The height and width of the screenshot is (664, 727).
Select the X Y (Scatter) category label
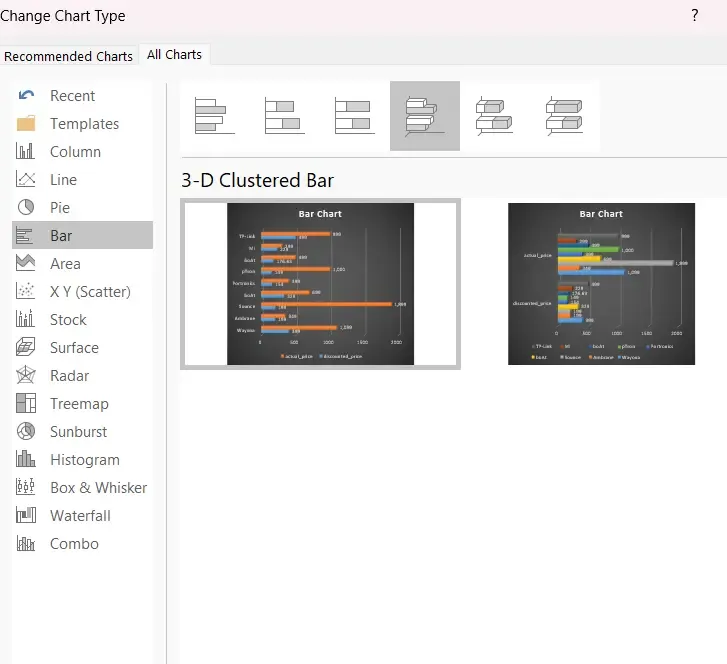[x=90, y=292]
